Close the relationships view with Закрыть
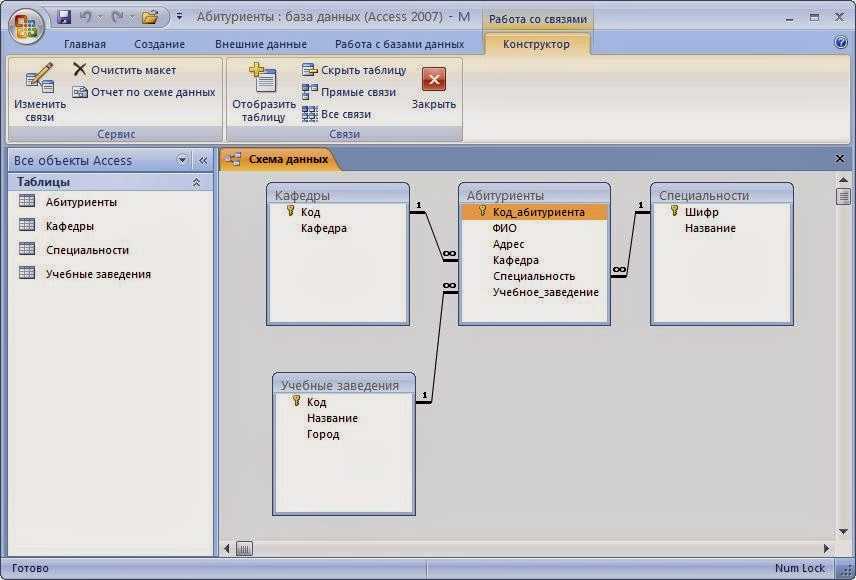The image size is (856, 580). 433,88
